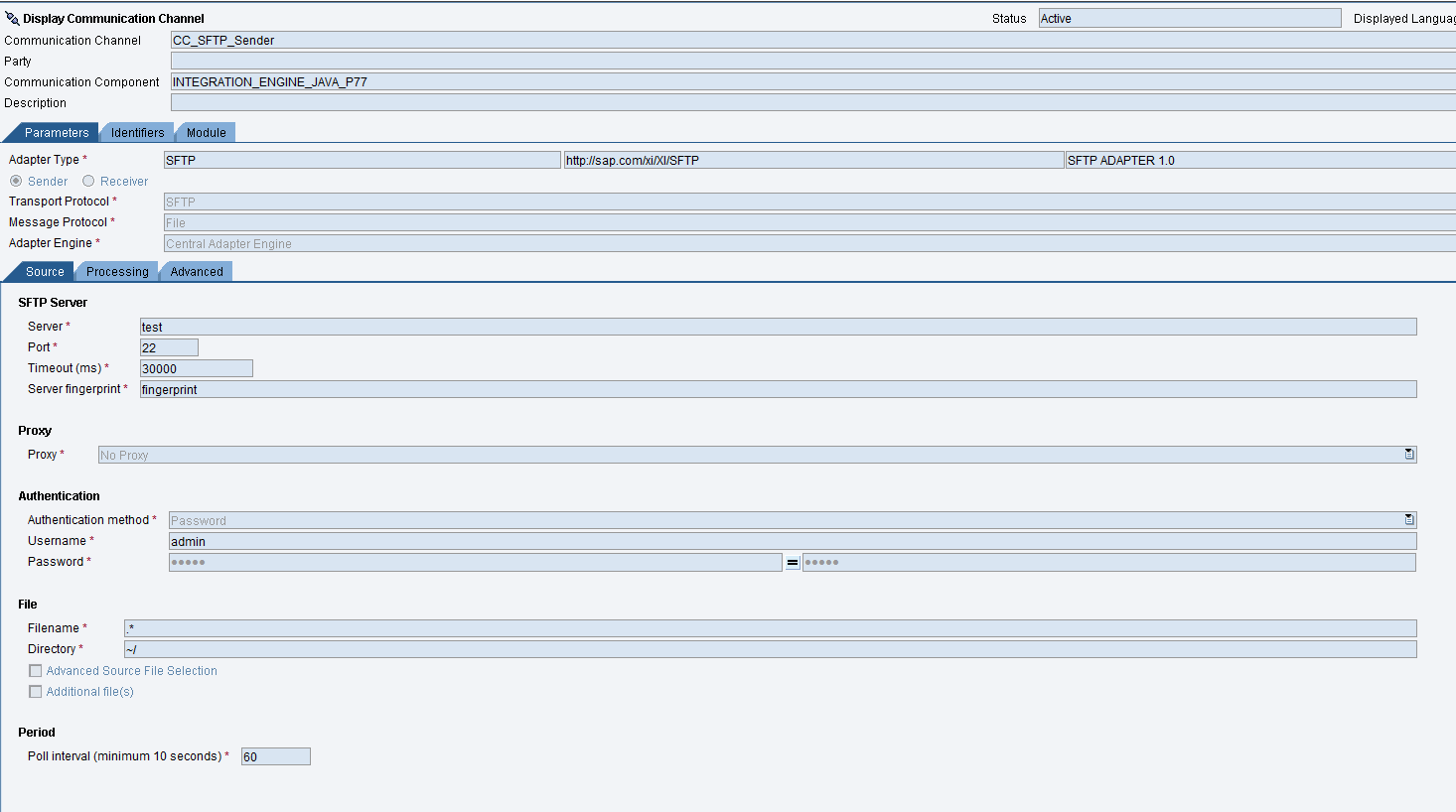Open the Proxy dropdown list icon
This screenshot has height=812, width=1456.
[1408, 454]
